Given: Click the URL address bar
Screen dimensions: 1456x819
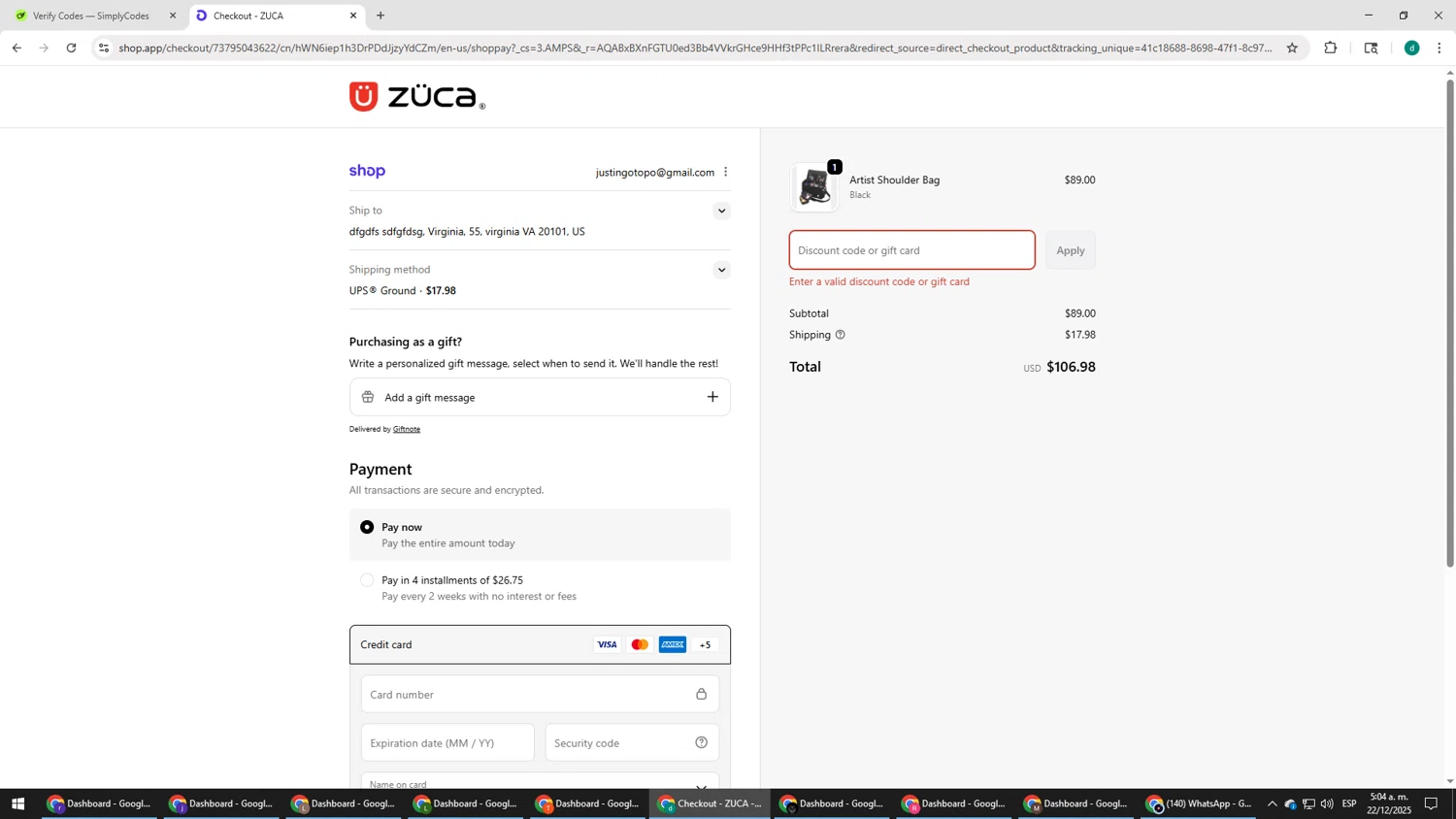Looking at the screenshot, I should (x=695, y=48).
